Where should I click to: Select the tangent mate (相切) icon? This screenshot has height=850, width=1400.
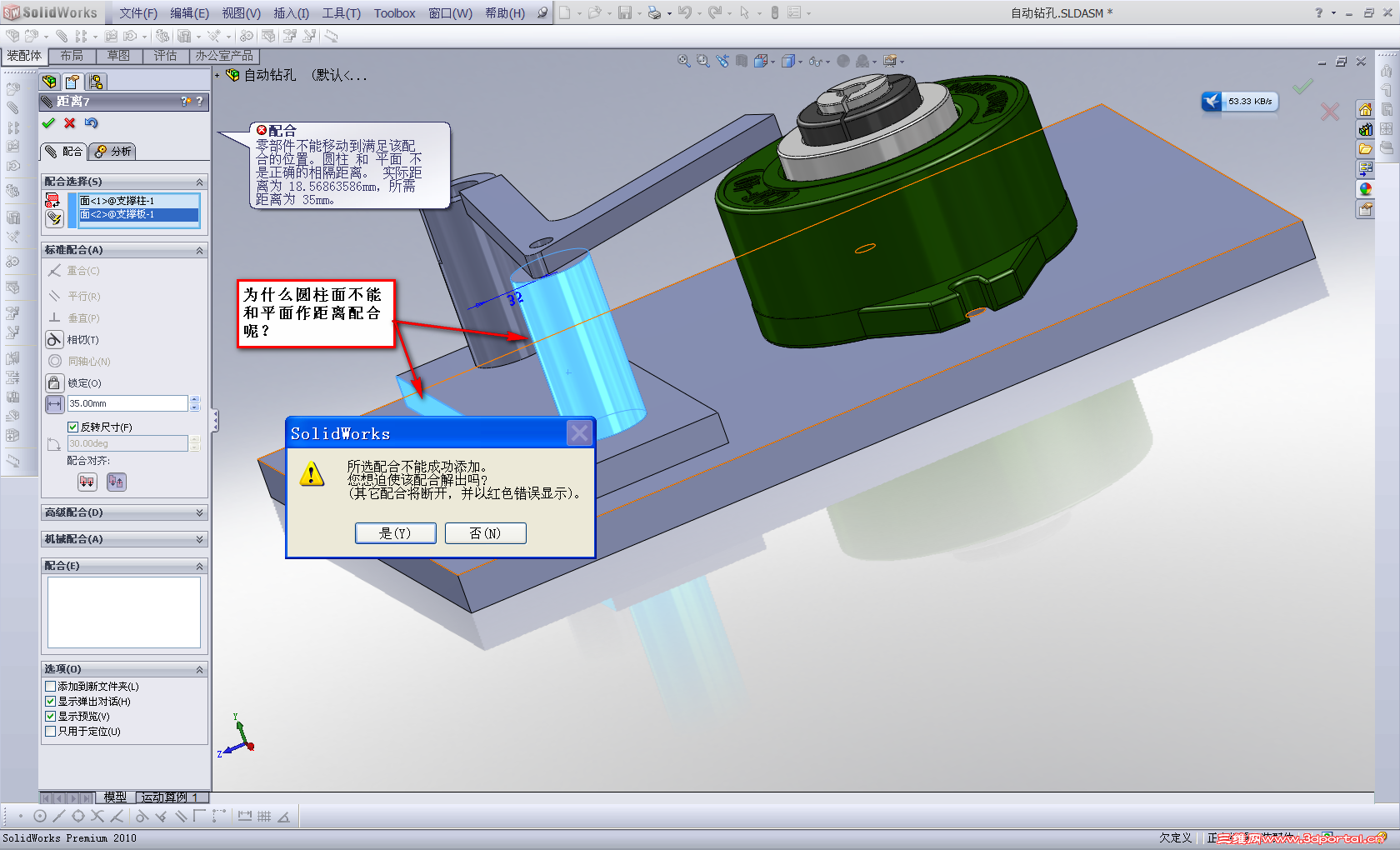54,339
